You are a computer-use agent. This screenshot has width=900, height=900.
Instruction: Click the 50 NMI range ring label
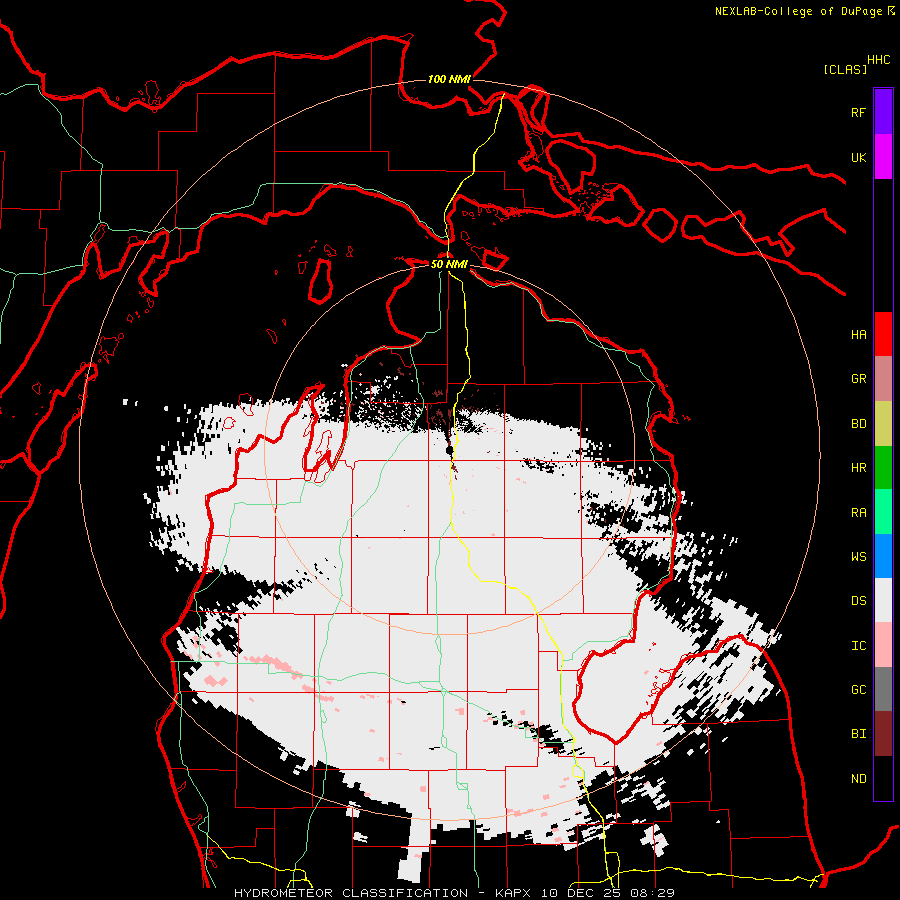449,265
